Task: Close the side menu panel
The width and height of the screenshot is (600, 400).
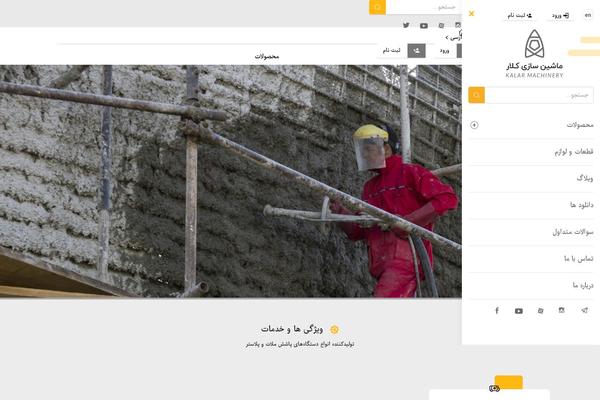Action: pos(472,14)
